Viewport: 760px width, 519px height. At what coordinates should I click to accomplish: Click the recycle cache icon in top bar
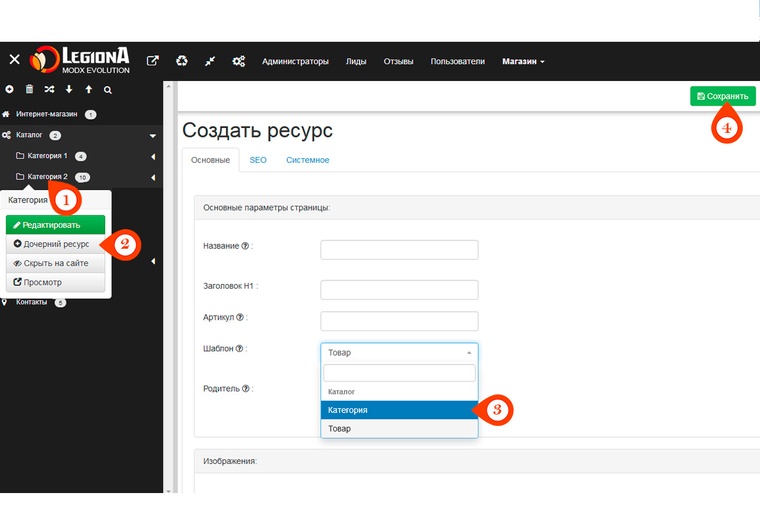pyautogui.click(x=182, y=61)
